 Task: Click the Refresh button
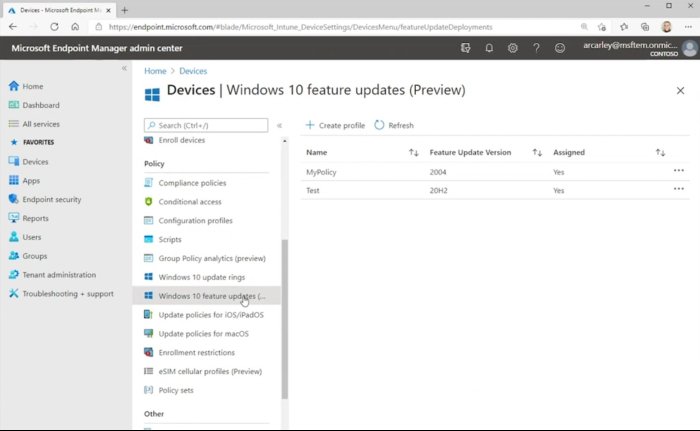point(394,126)
